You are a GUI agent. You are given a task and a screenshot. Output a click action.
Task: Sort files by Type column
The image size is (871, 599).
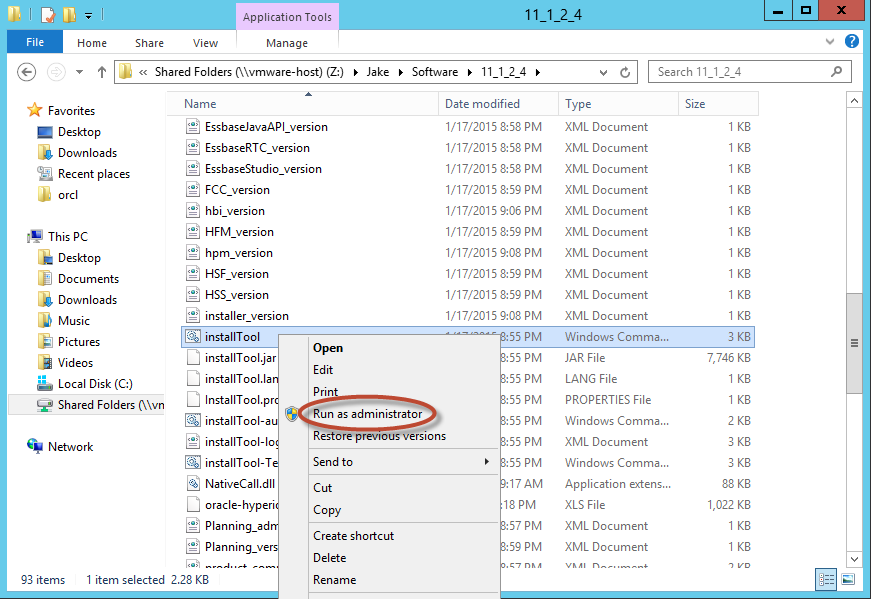click(x=618, y=104)
